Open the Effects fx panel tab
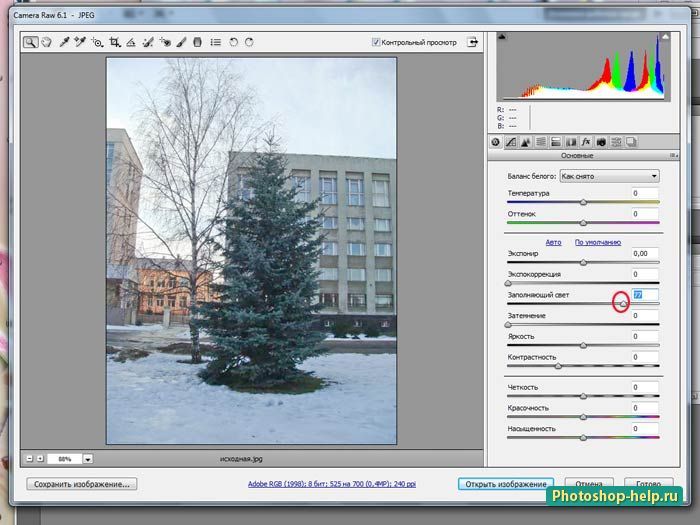Image resolution: width=700 pixels, height=525 pixels. [x=586, y=142]
